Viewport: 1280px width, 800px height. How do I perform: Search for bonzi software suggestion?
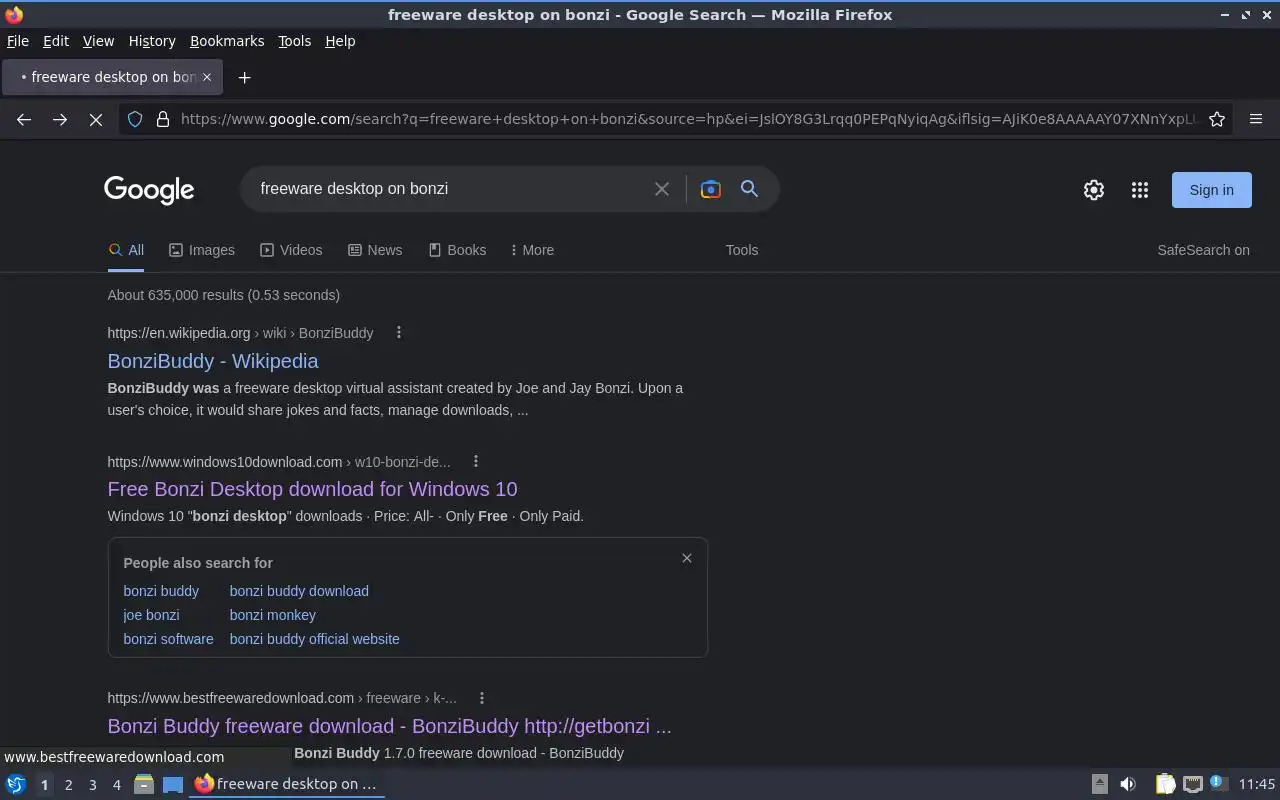(x=168, y=639)
